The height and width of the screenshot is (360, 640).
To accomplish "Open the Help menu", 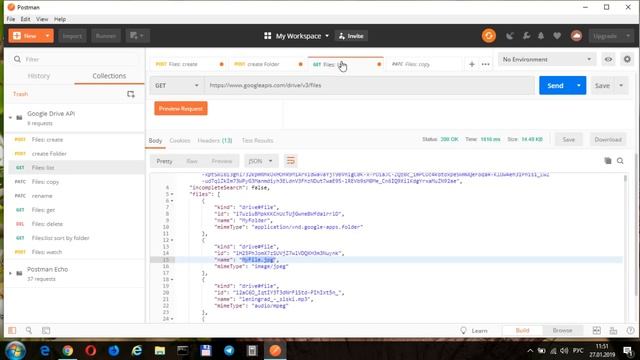I will [60, 19].
